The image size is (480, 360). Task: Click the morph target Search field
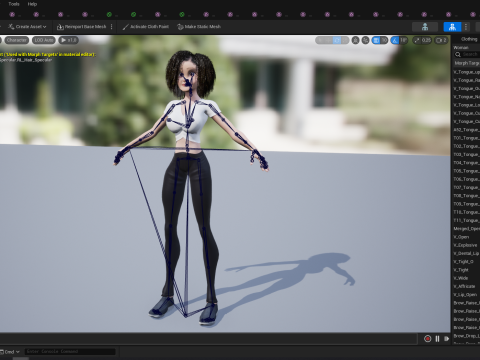tap(467, 54)
